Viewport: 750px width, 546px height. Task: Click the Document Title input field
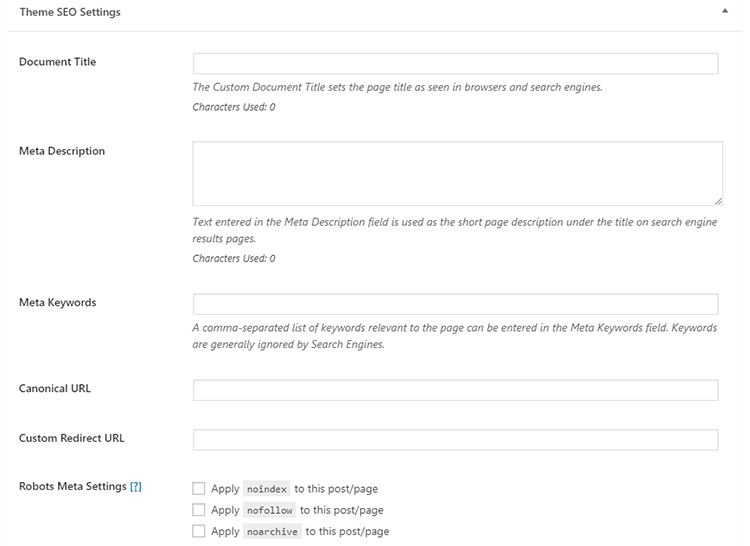click(x=455, y=64)
